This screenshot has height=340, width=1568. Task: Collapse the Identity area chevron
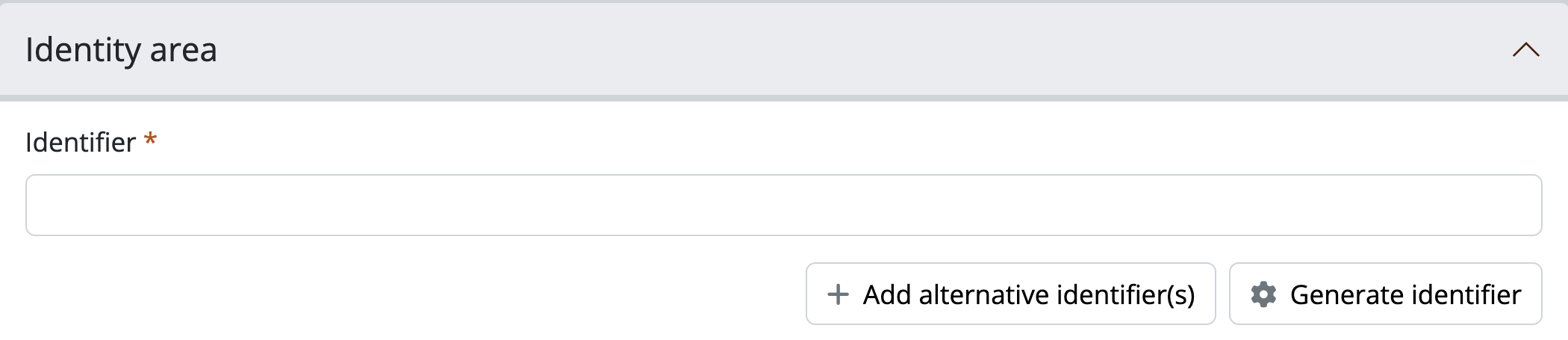(x=1525, y=50)
